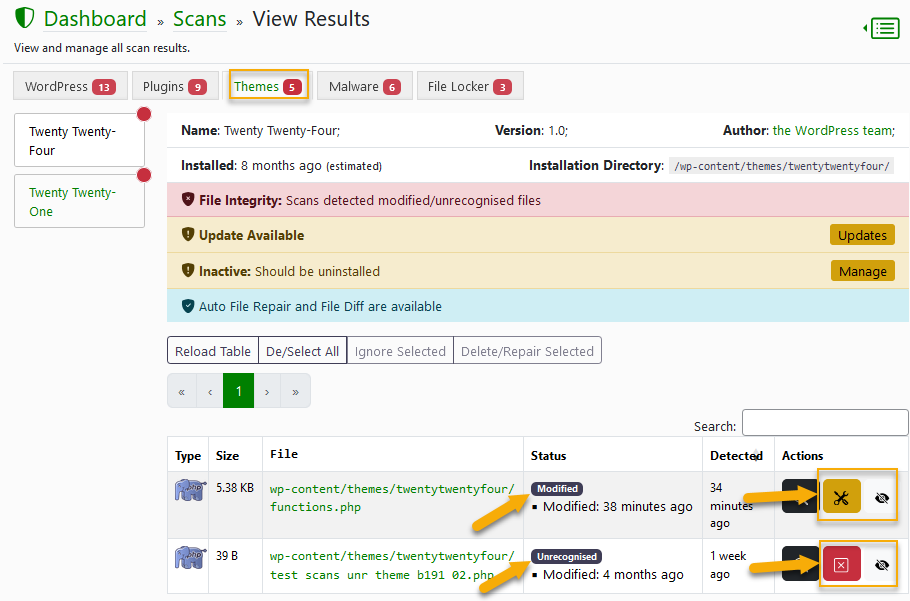
Task: Open the File Locker tab
Action: point(470,86)
